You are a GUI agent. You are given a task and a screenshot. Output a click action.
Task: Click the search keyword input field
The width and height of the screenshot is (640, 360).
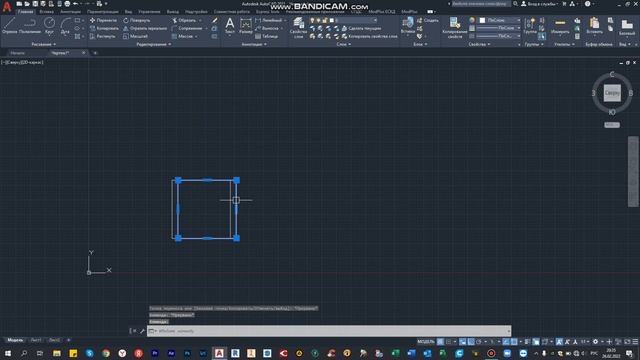(480, 4)
